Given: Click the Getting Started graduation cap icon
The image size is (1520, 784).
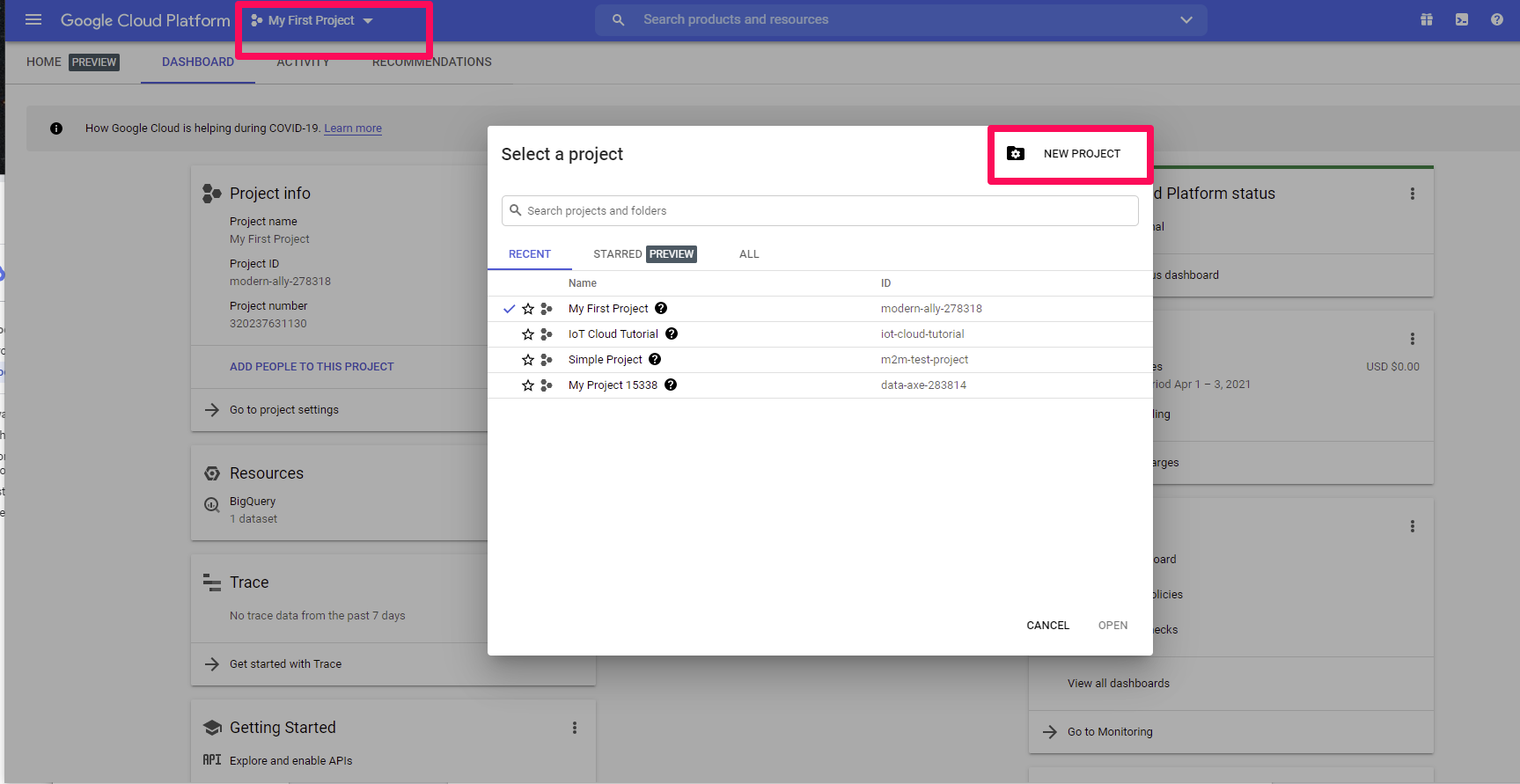Looking at the screenshot, I should pyautogui.click(x=212, y=728).
